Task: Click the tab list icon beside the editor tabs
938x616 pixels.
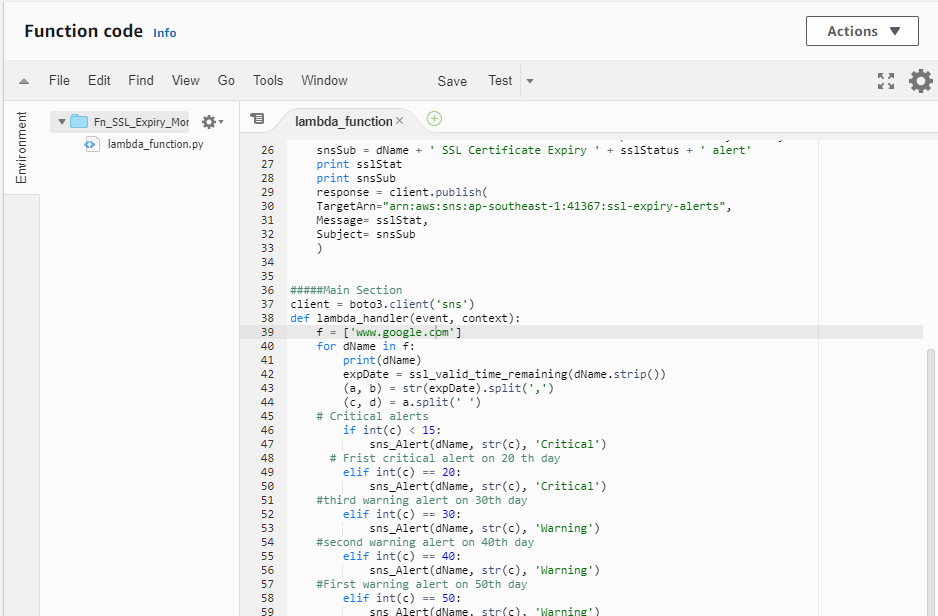Action: (x=258, y=118)
